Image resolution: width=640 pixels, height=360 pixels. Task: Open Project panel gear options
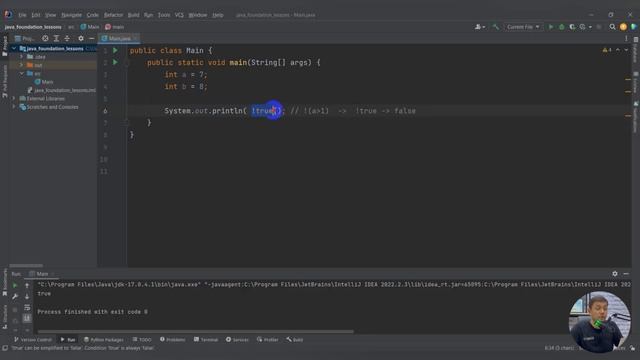pos(81,38)
